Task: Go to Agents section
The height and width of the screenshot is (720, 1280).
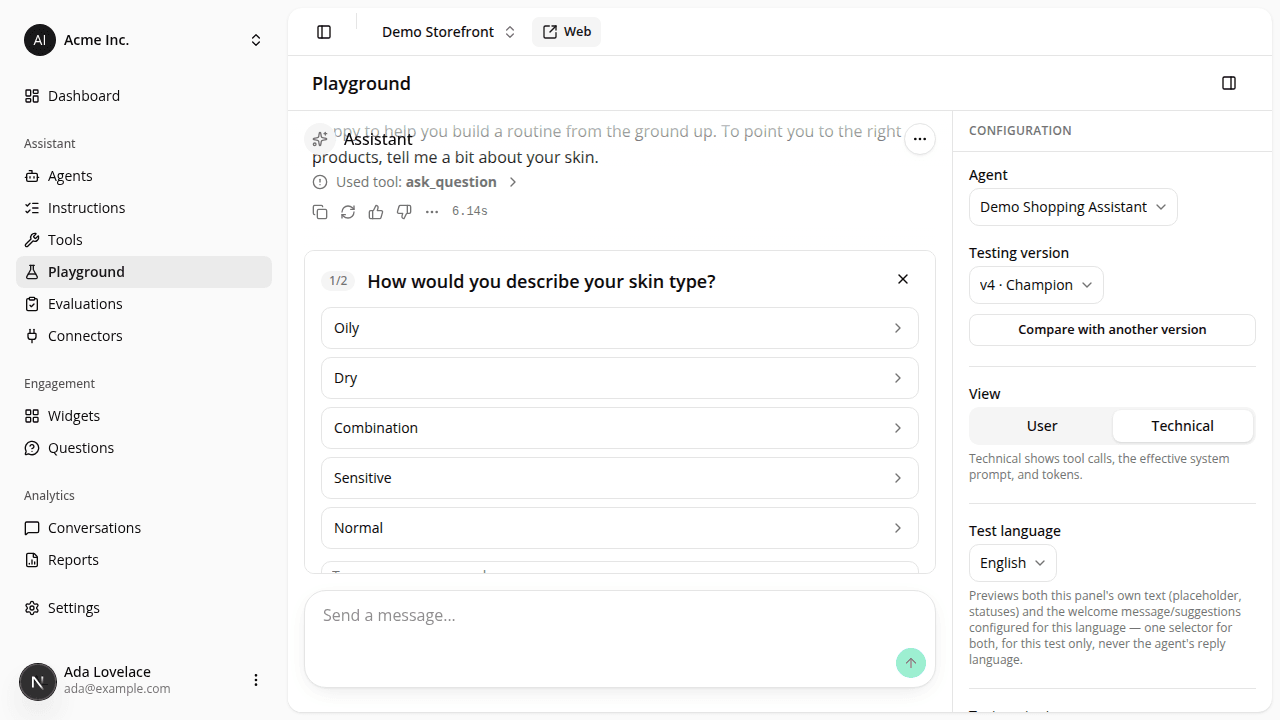Action: 144,176
